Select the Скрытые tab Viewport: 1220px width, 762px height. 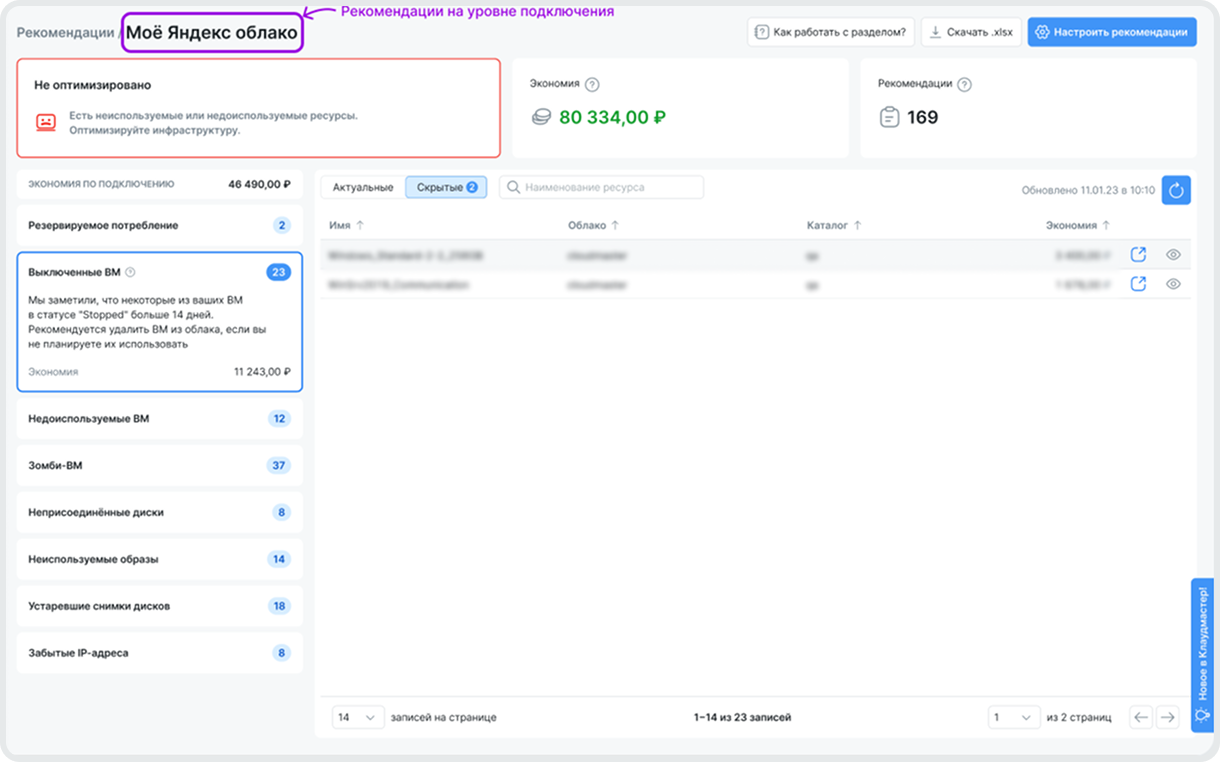coord(446,187)
